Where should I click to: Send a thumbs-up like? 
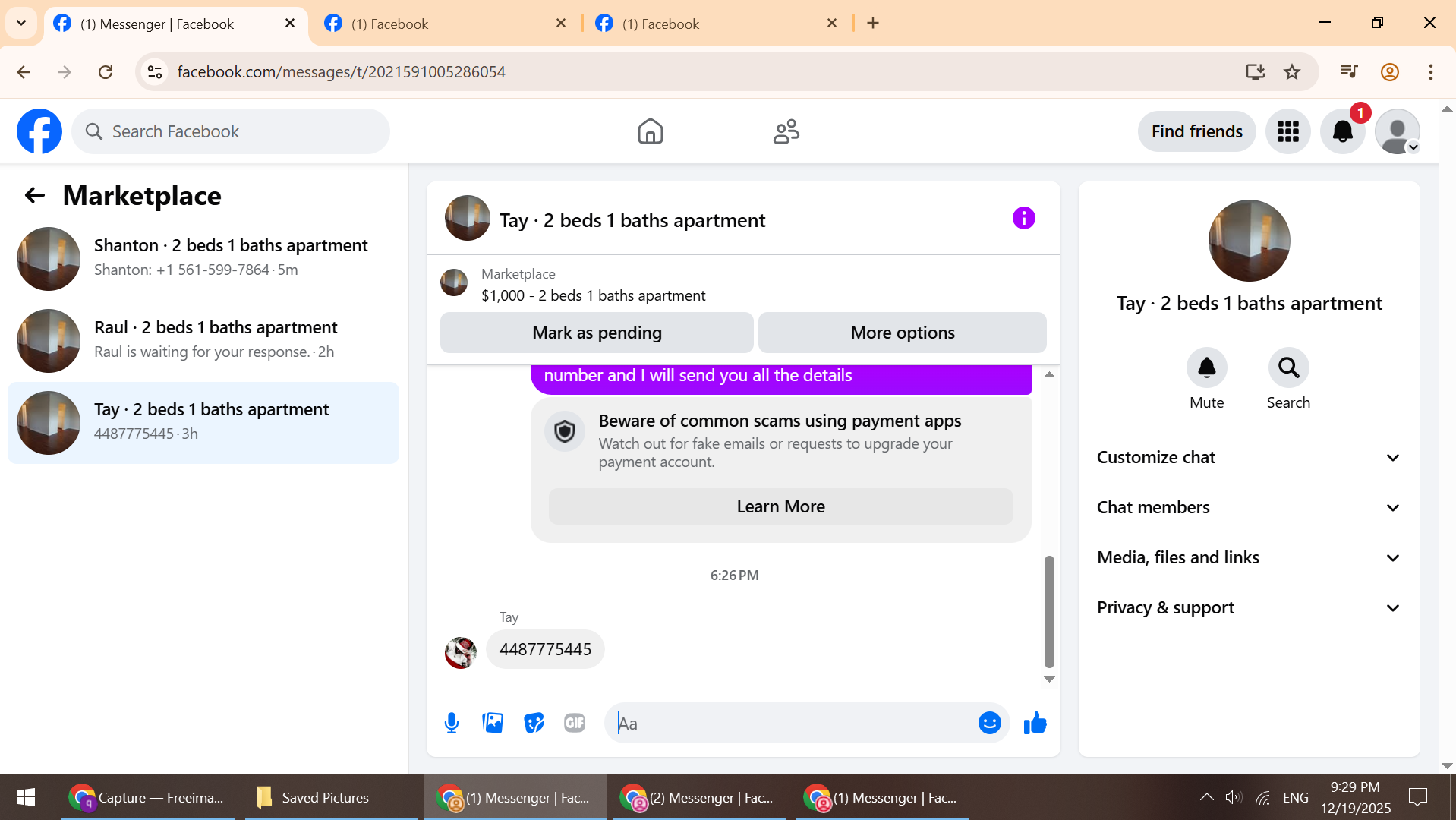[x=1035, y=724]
